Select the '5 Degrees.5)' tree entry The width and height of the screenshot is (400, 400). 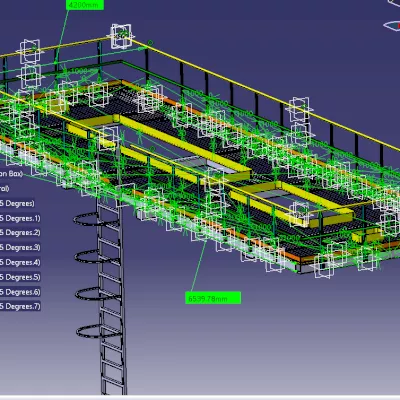coord(20,277)
